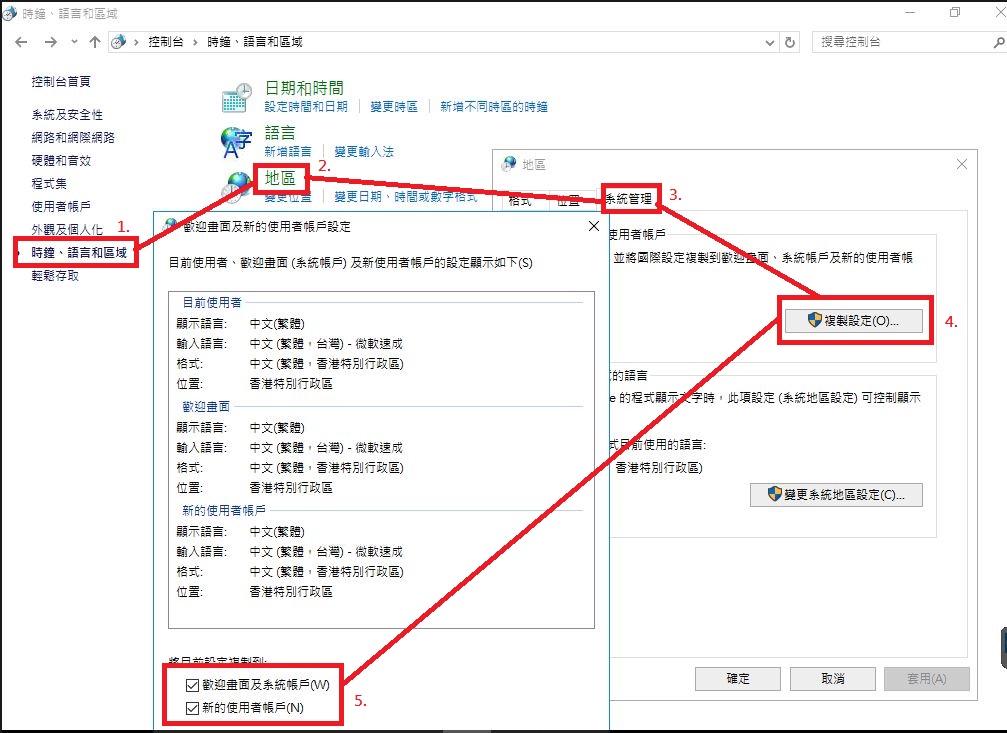The height and width of the screenshot is (733, 1007).
Task: Open 系統及安全性 sidebar category
Action: (67, 114)
